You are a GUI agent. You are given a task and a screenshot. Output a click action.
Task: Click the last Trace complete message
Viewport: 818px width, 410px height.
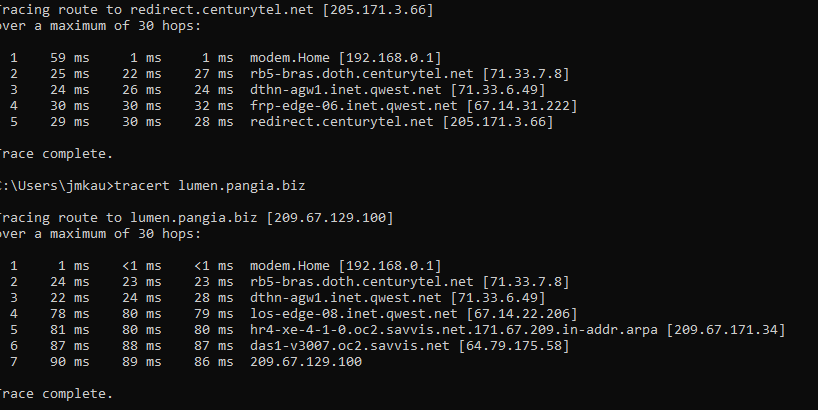pos(55,394)
